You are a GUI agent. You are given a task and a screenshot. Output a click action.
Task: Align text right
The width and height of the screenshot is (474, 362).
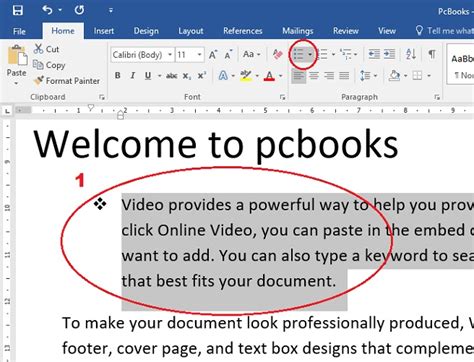(329, 76)
